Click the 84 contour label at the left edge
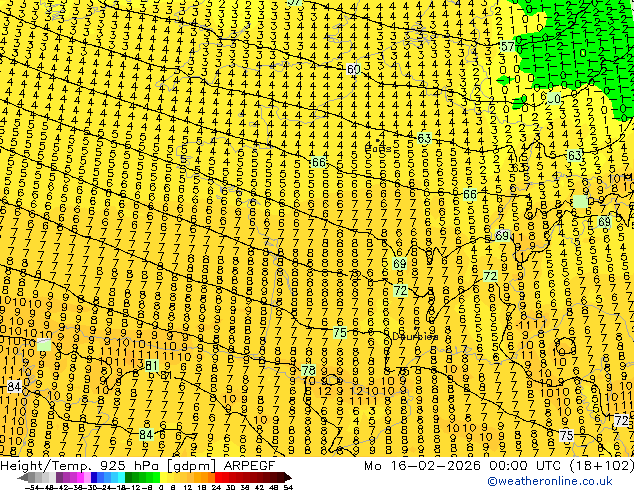 [x=14, y=387]
